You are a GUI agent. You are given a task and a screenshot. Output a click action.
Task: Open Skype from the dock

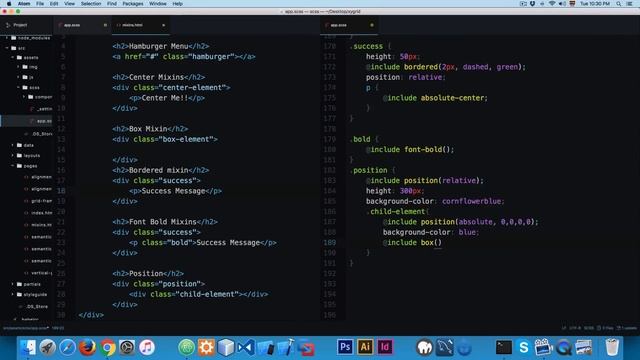pos(524,347)
